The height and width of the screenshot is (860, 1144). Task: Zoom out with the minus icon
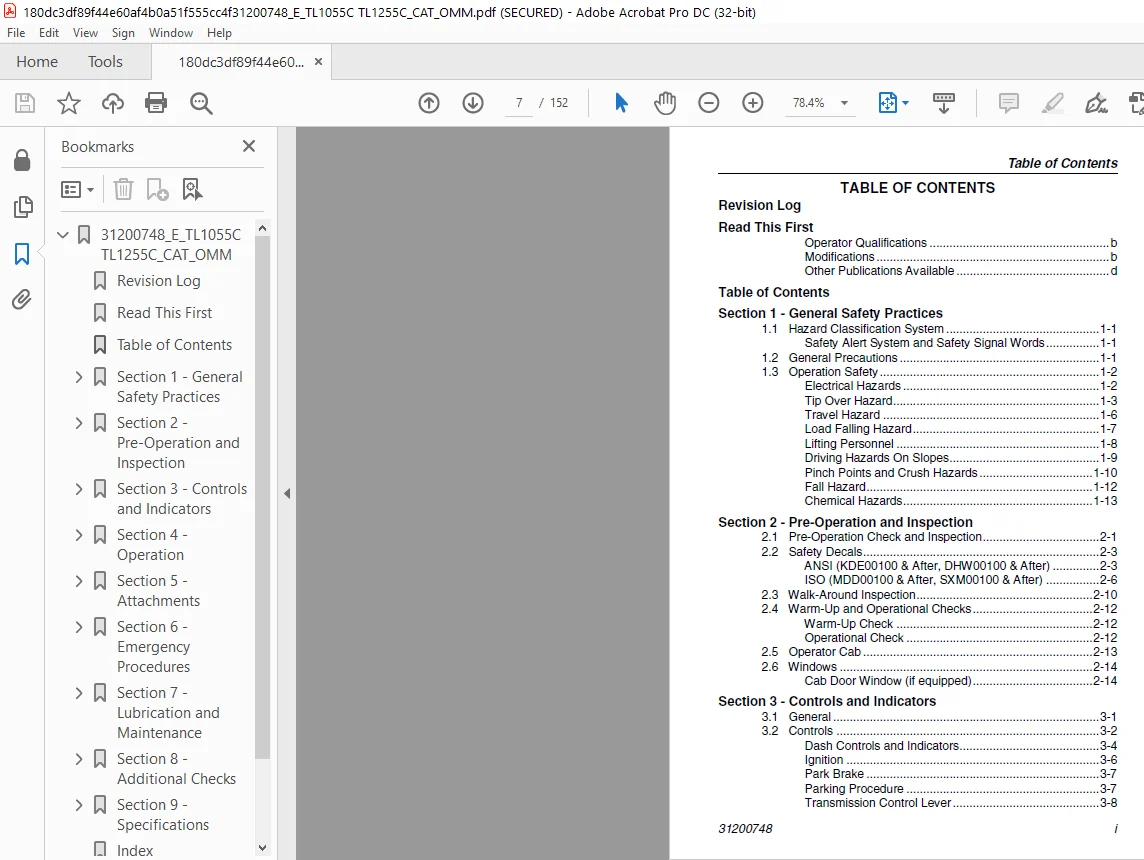[708, 103]
